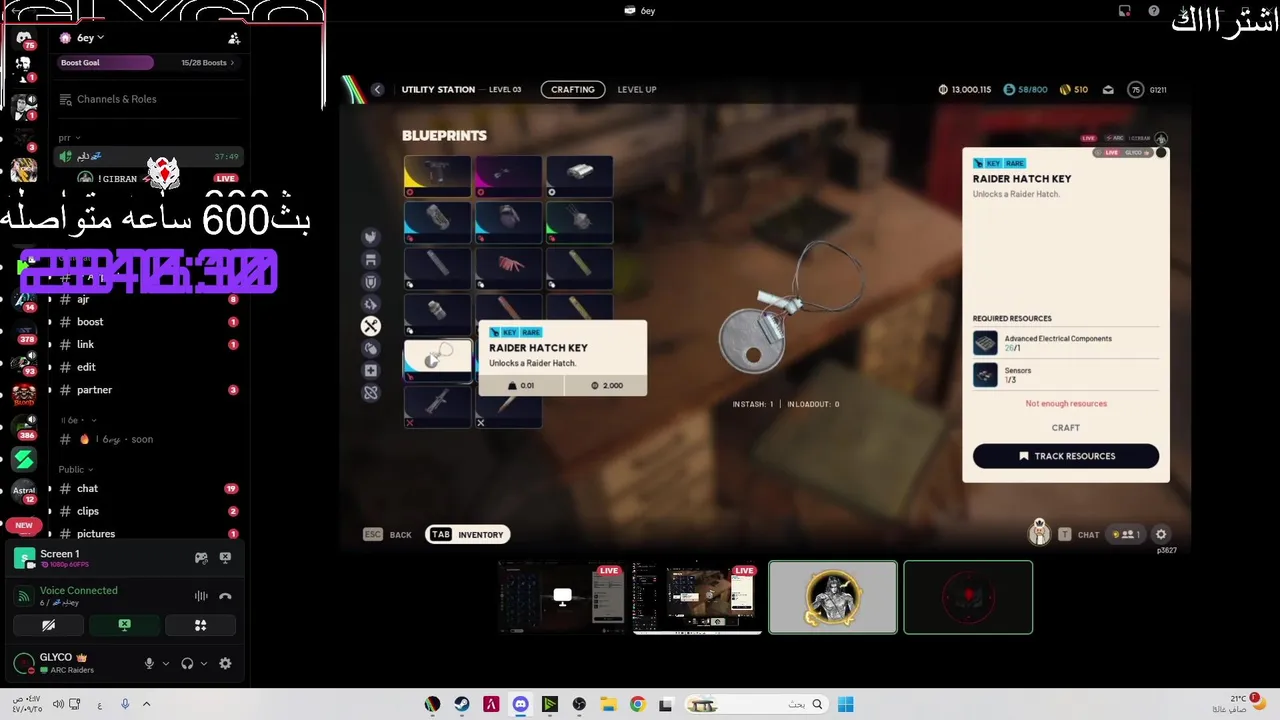Image resolution: width=1280 pixels, height=720 pixels.
Task: Click the red NEW unreads pill
Action: 24,525
